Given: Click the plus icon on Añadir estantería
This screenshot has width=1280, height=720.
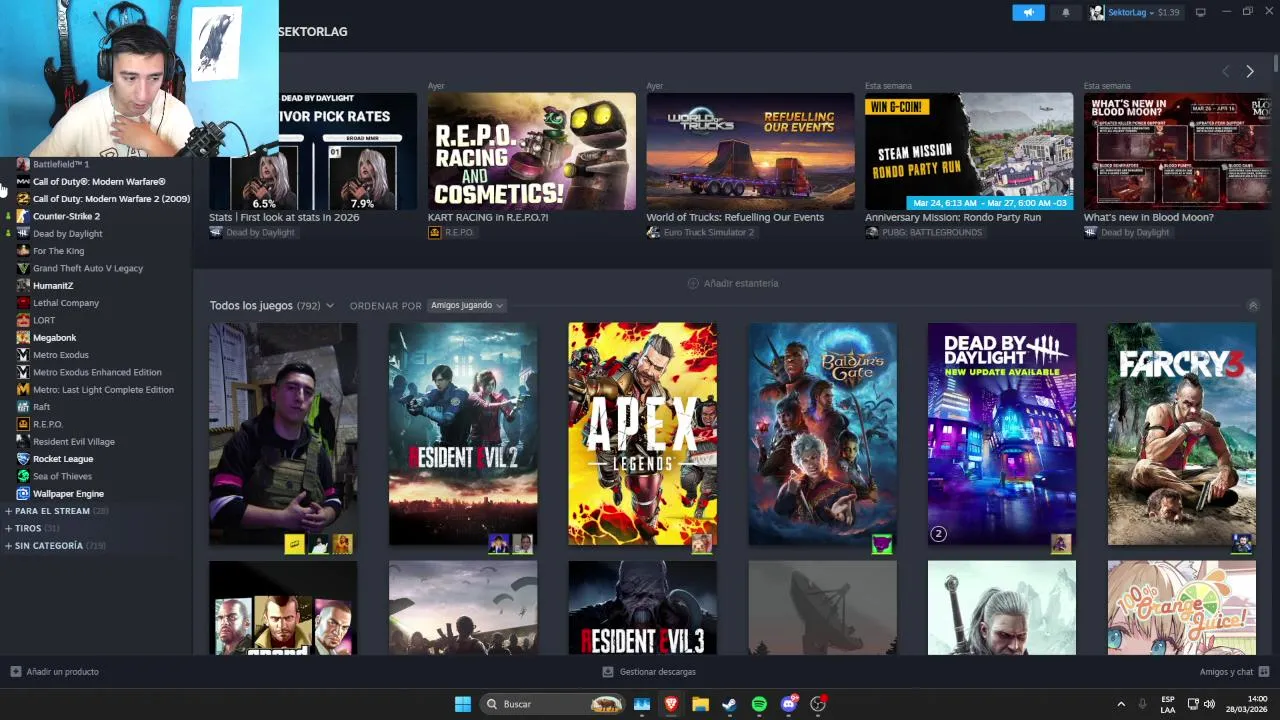Looking at the screenshot, I should [x=693, y=283].
